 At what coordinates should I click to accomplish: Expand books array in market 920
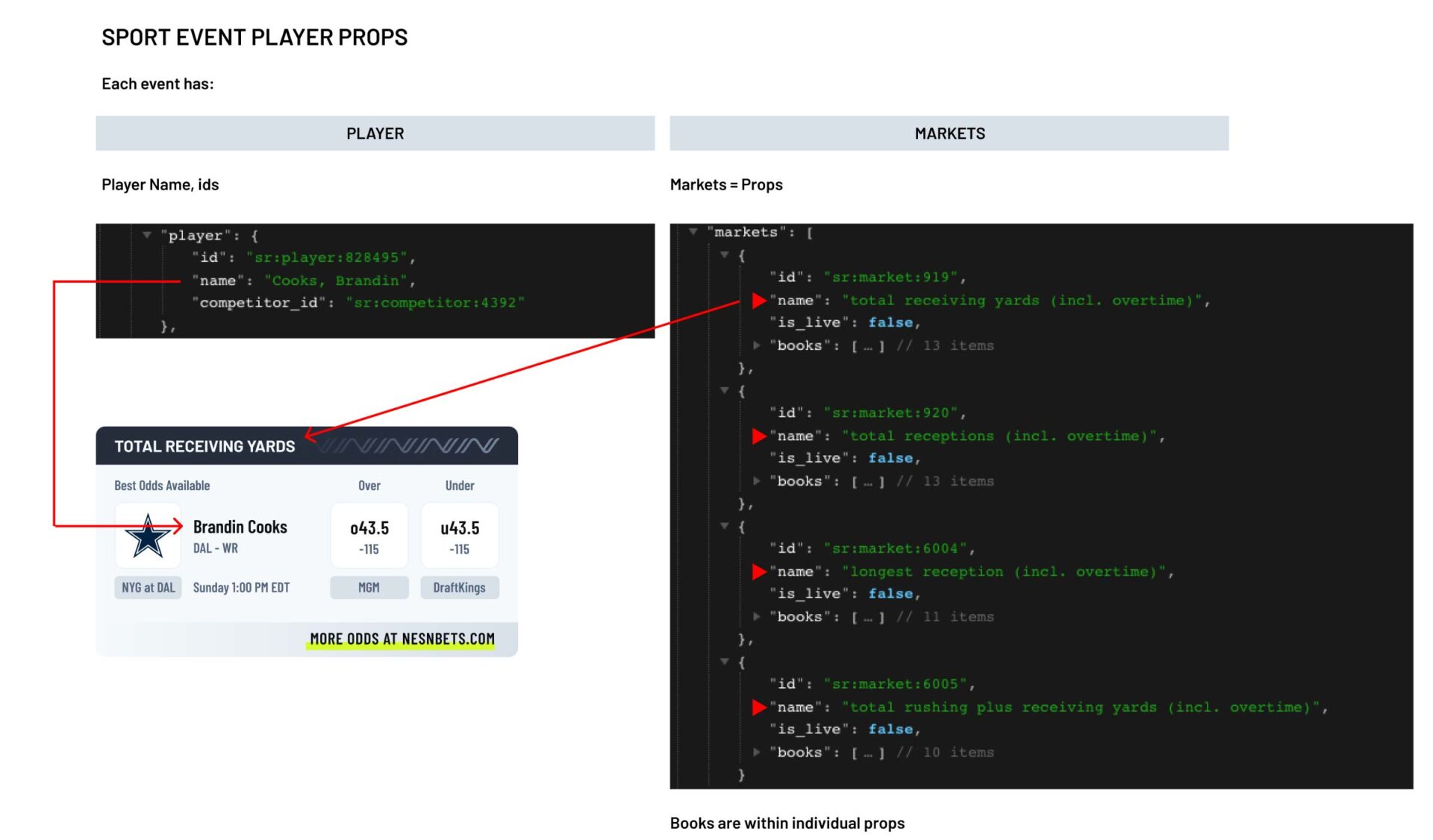[757, 481]
